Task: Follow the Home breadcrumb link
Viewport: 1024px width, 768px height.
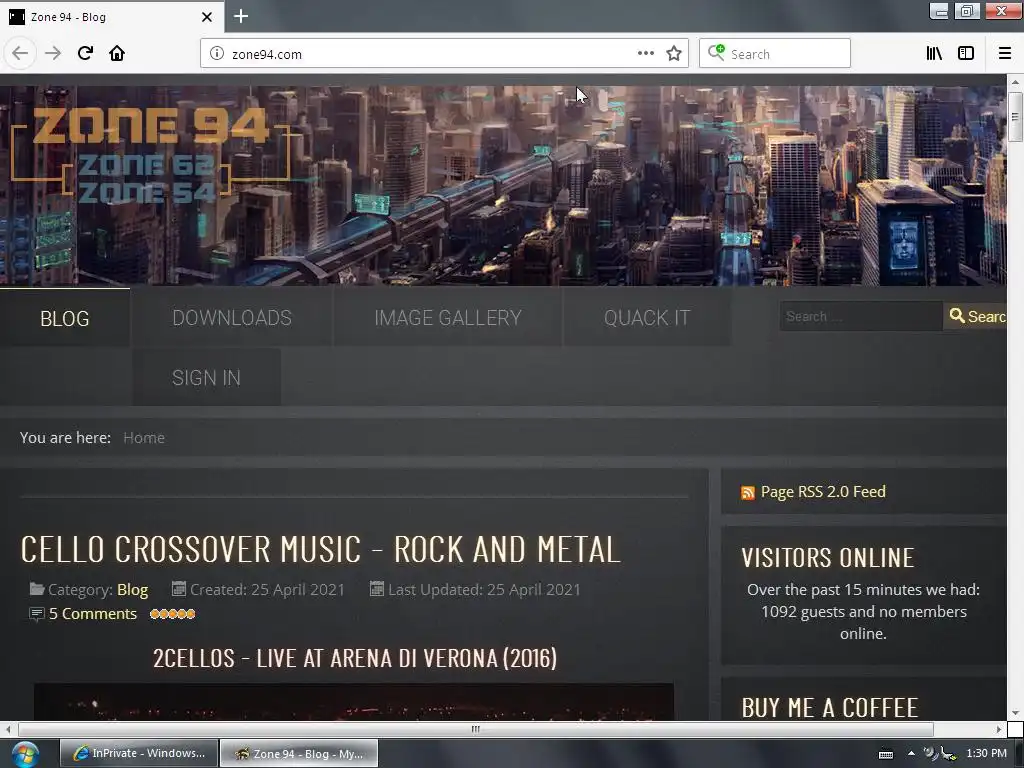Action: (x=144, y=438)
